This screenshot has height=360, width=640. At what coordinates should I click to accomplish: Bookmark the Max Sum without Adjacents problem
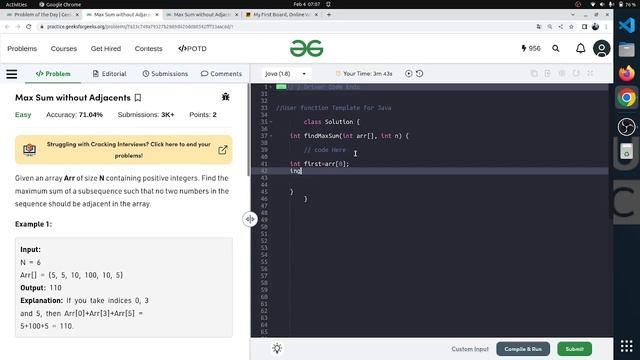point(138,98)
